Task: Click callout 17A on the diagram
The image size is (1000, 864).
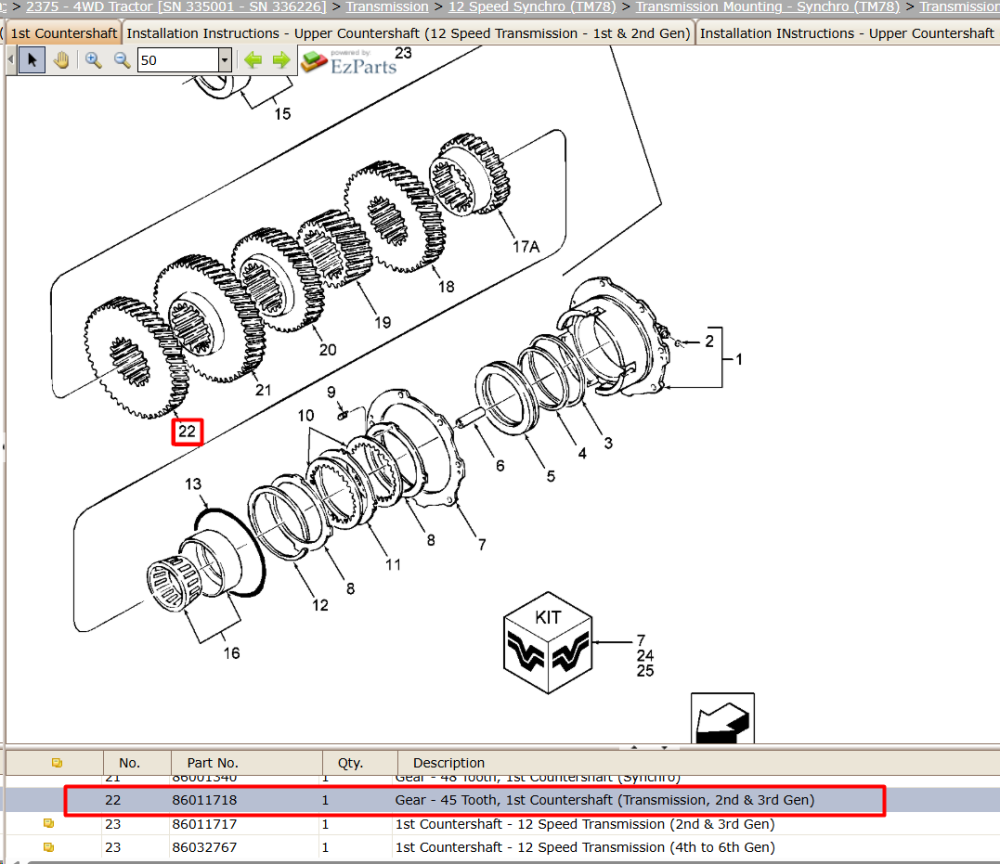Action: click(526, 247)
